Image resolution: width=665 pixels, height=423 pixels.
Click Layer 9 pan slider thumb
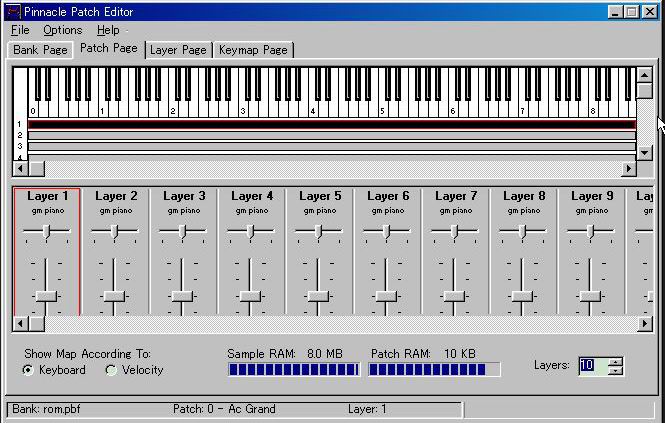(590, 231)
